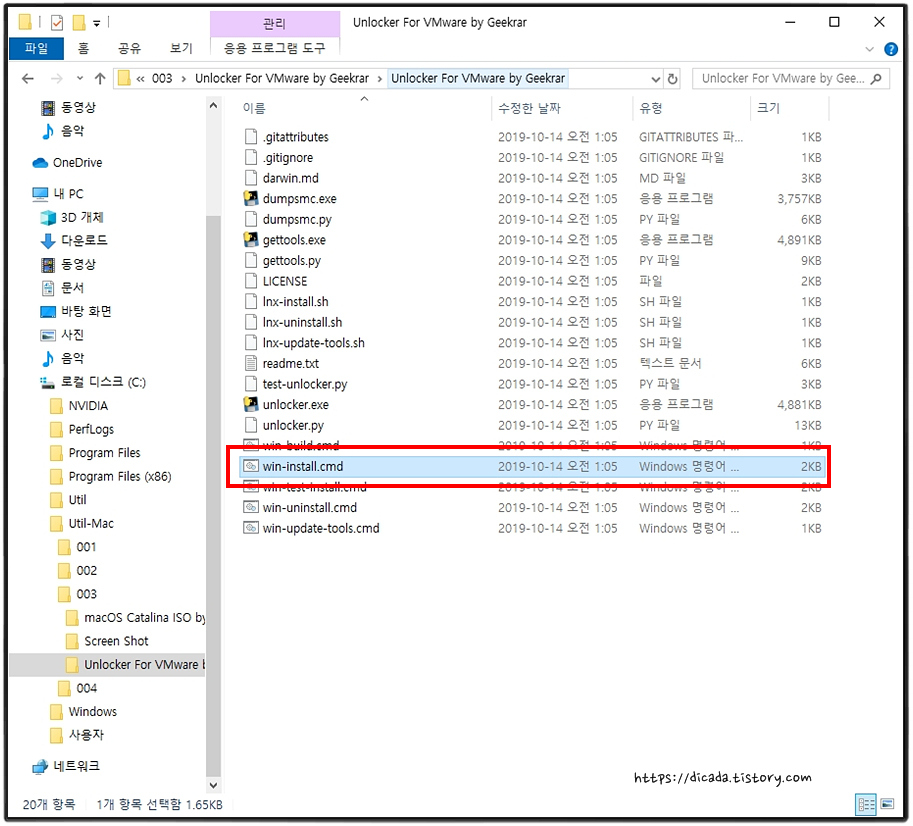Go up one folder level arrow
The width and height of the screenshot is (913, 826).
tap(100, 79)
